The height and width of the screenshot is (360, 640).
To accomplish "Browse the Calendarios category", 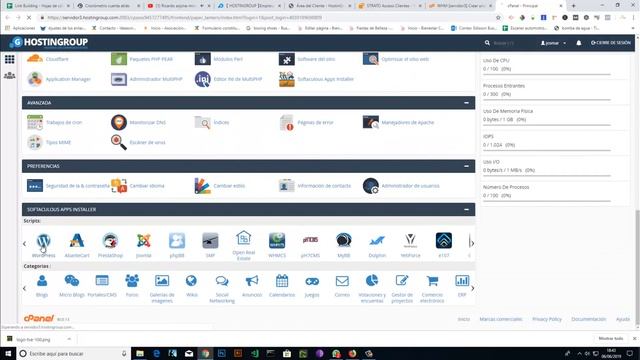I will [282, 286].
